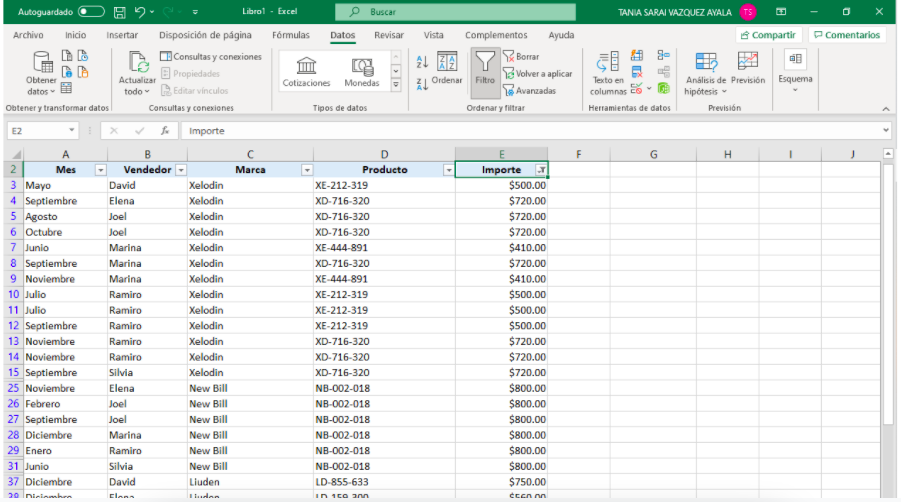Open the Obtener datos menu

pos(41,74)
